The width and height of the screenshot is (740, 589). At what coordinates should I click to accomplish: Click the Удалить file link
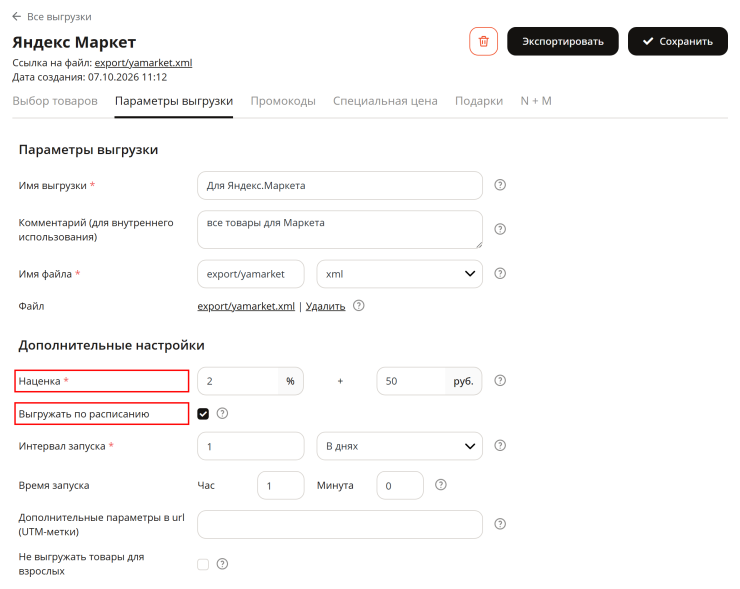(x=325, y=306)
